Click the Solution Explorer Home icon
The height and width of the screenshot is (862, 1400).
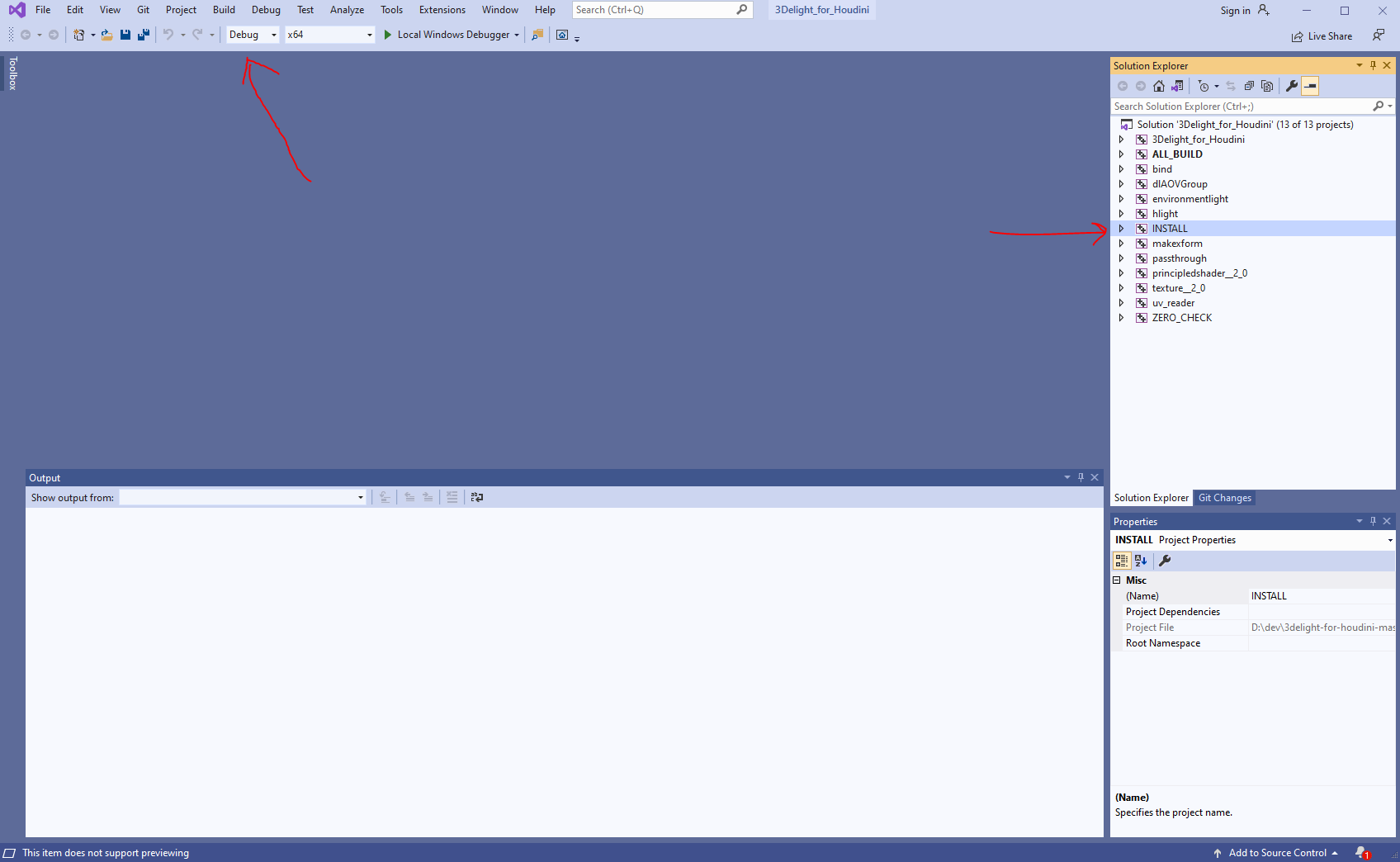click(x=1159, y=86)
